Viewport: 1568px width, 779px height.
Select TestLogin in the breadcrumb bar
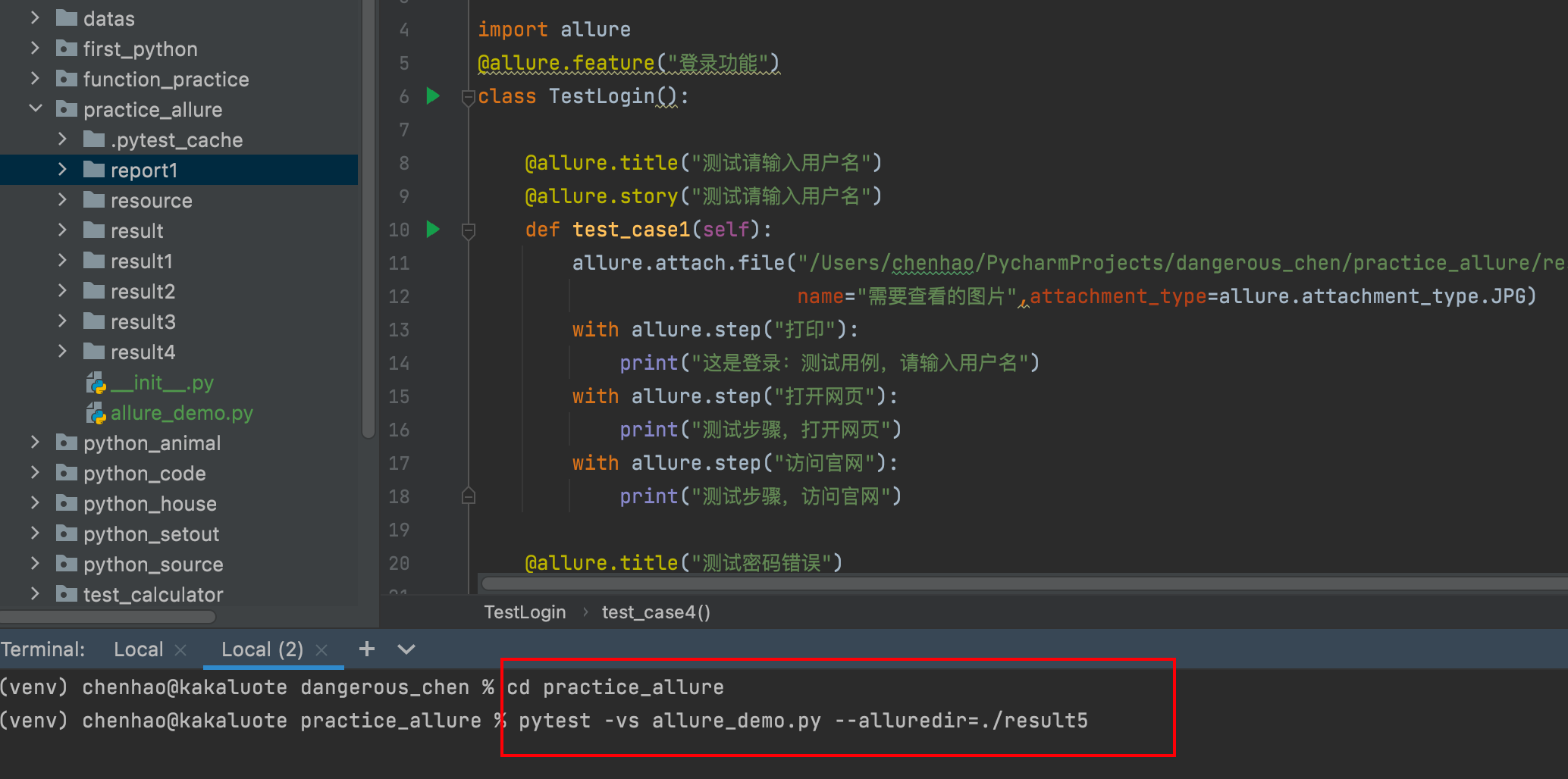click(x=525, y=612)
